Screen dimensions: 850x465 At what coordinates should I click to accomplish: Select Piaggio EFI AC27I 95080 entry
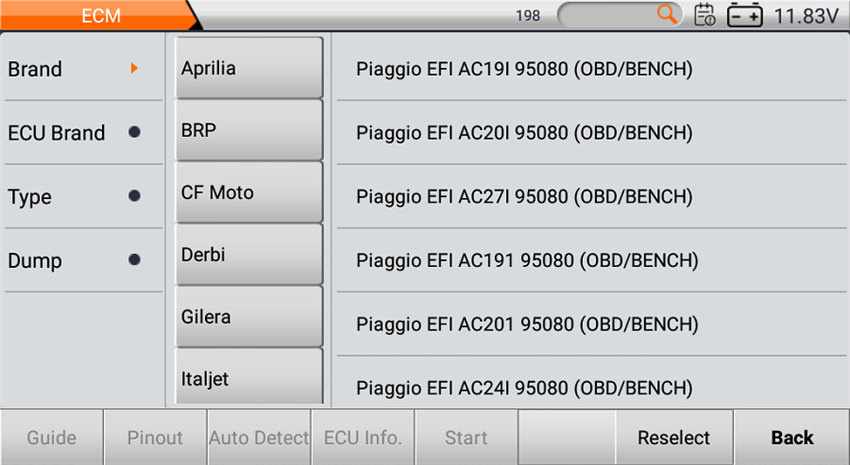tap(524, 197)
